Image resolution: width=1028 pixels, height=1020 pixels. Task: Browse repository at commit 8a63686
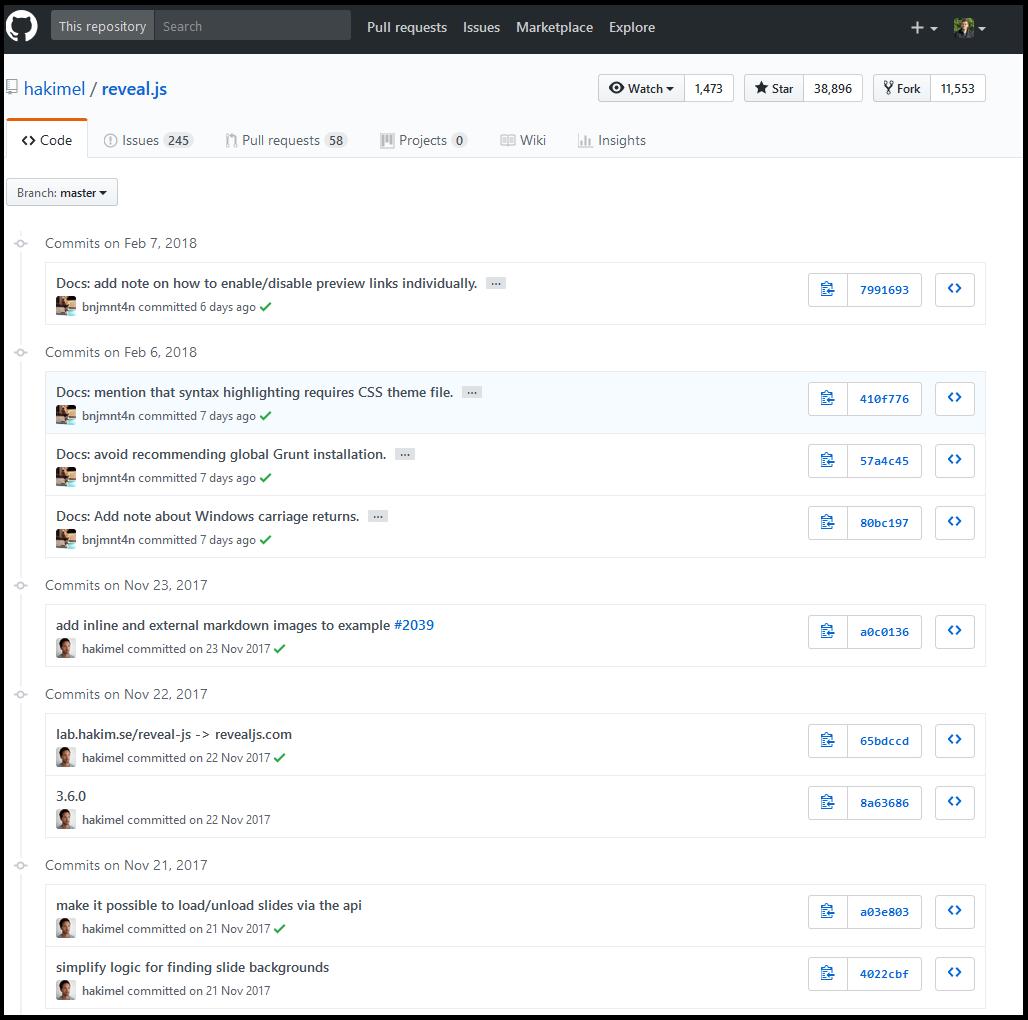point(954,803)
